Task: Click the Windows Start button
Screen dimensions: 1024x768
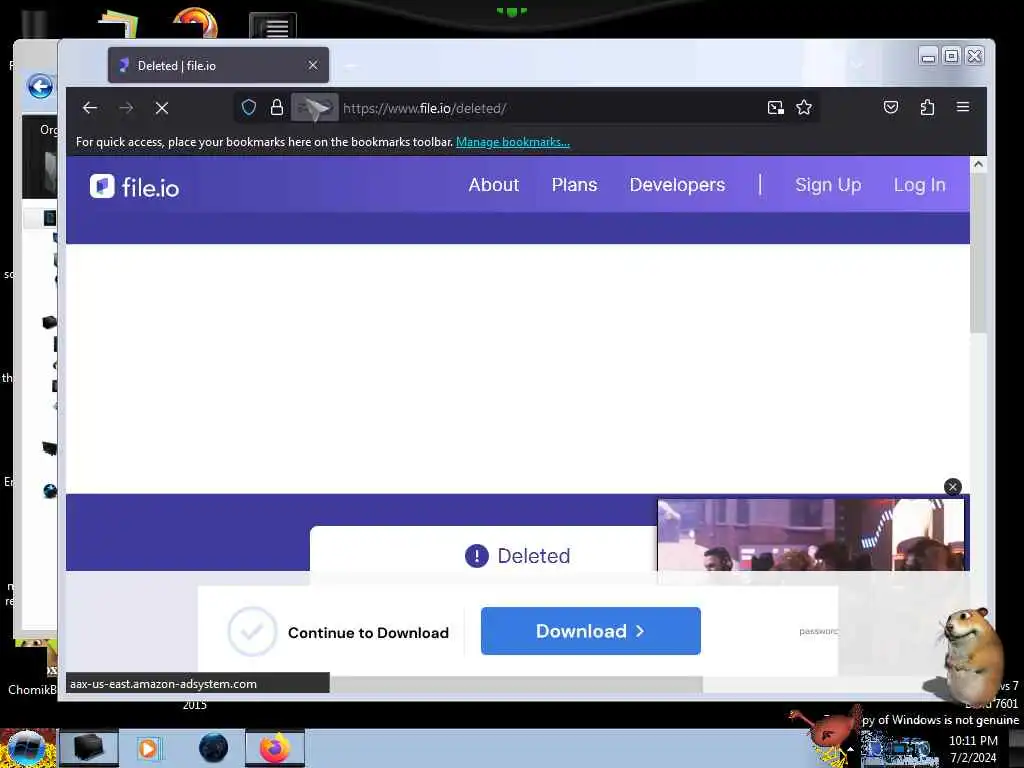Action: [27, 748]
